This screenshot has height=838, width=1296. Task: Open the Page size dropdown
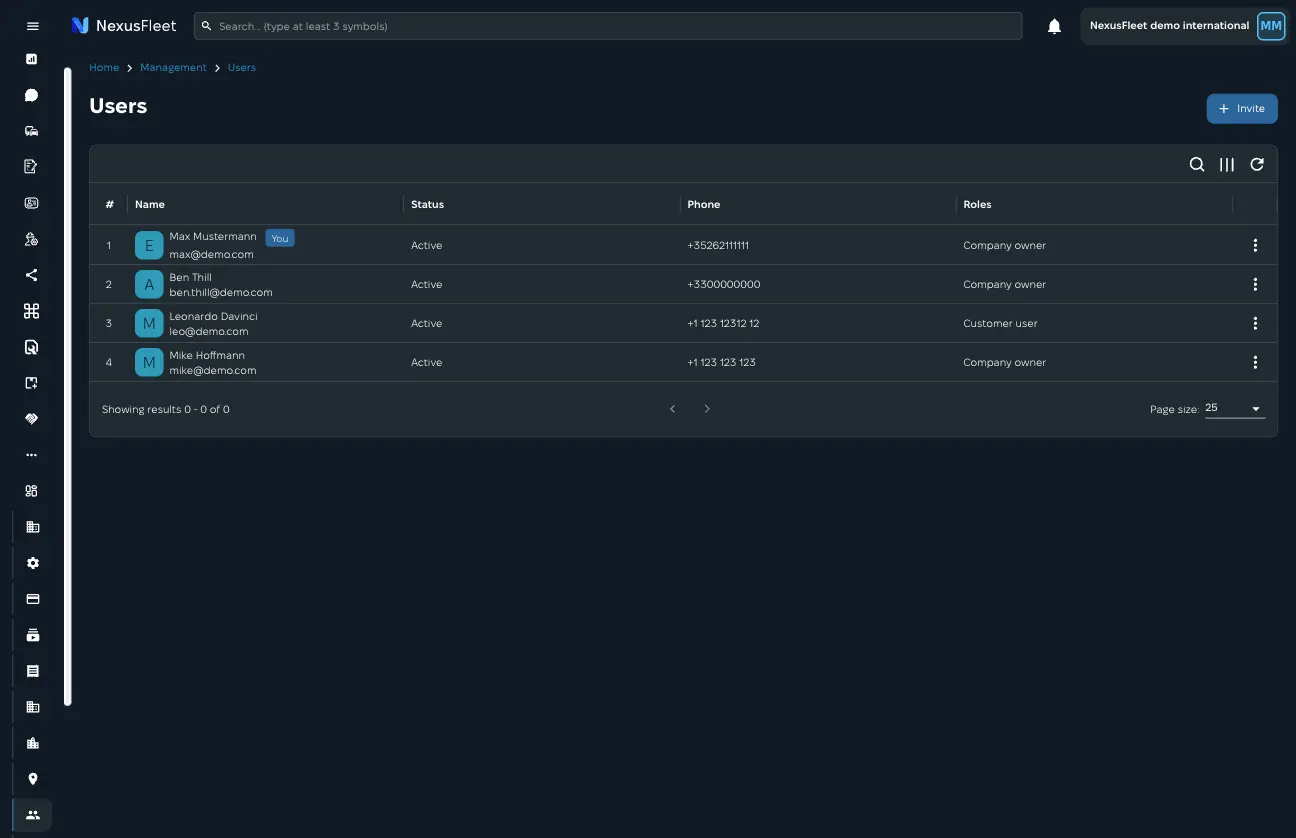[1234, 408]
